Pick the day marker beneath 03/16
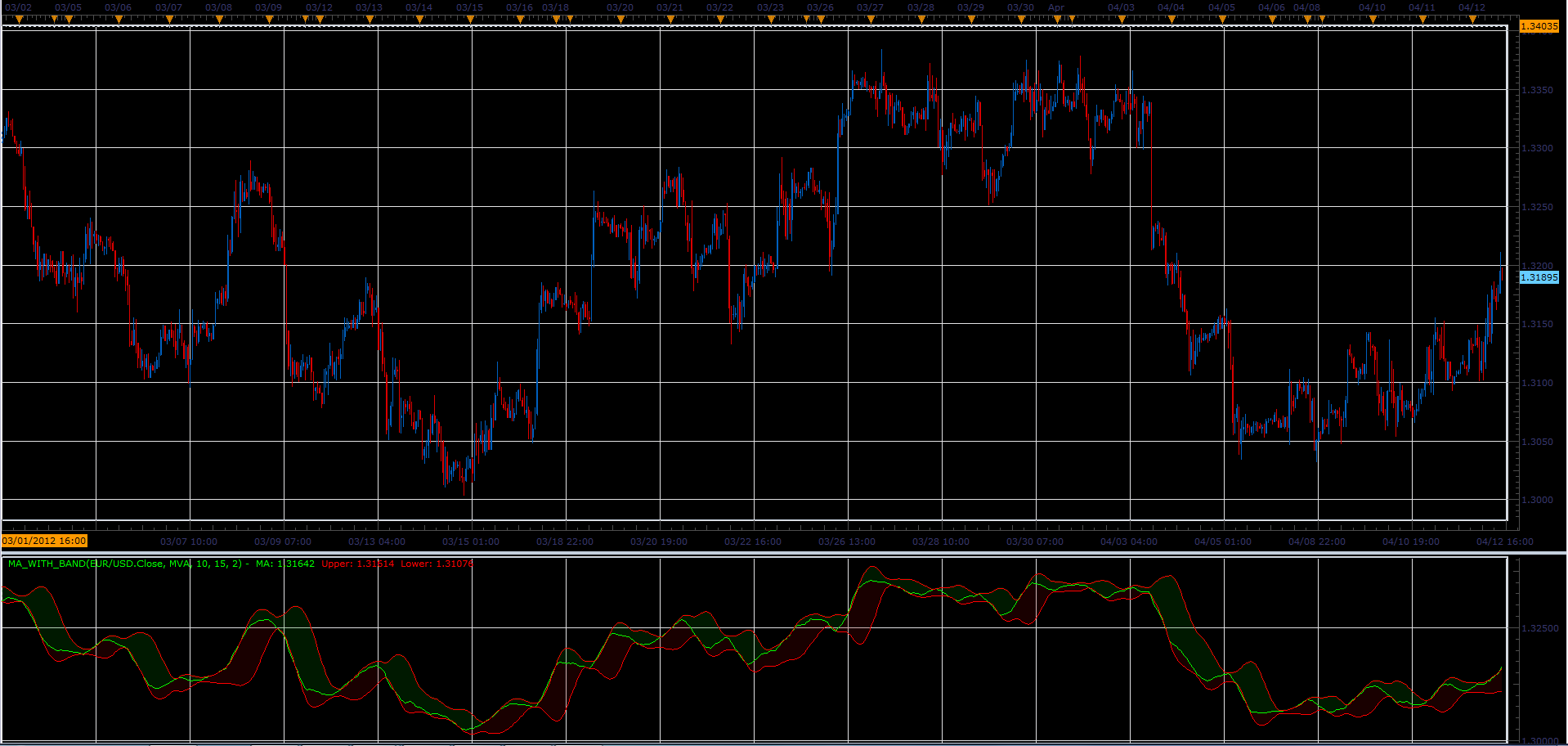The height and width of the screenshot is (746, 1568). click(x=520, y=20)
